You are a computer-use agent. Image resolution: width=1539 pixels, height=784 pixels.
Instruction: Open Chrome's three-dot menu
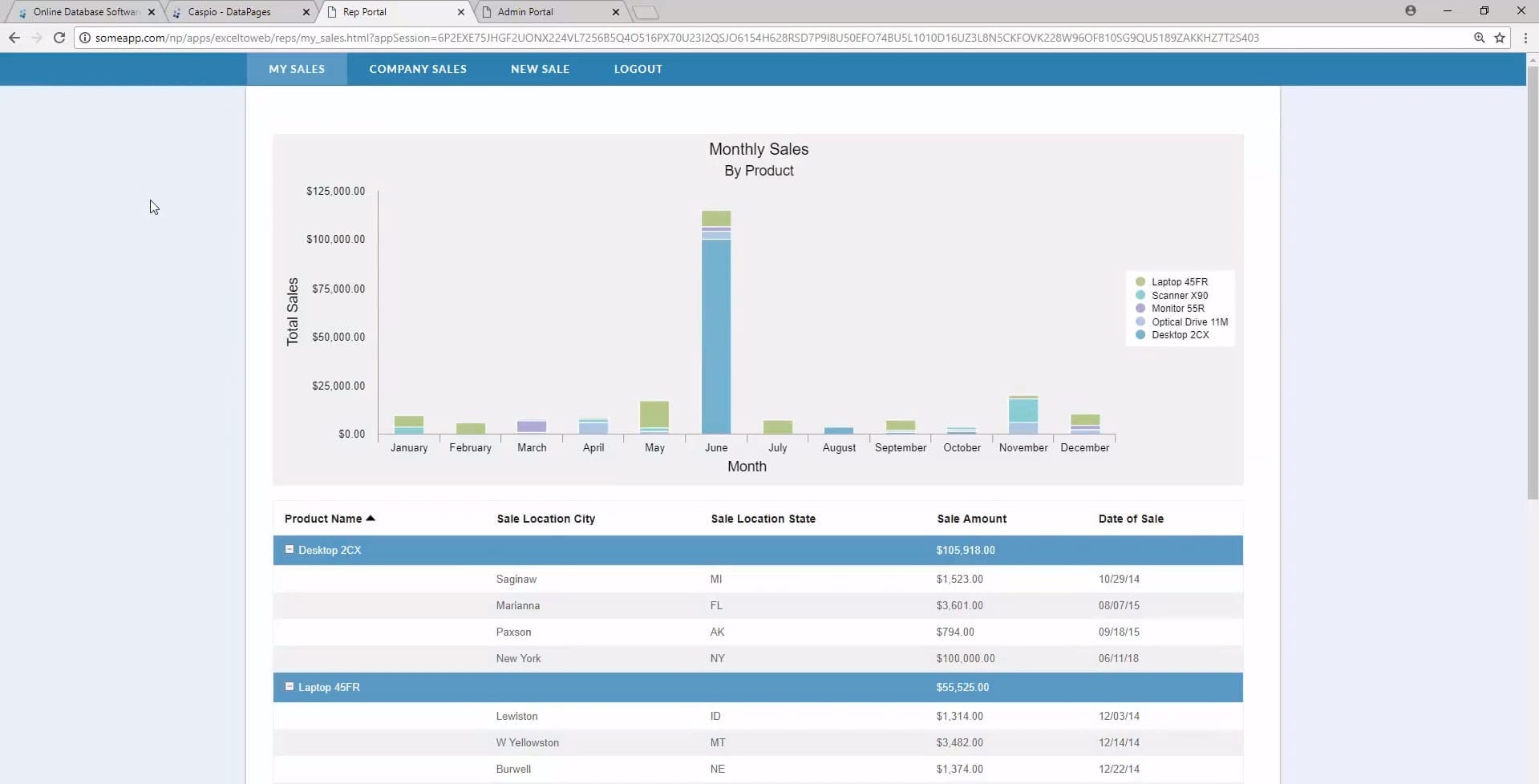(x=1525, y=38)
